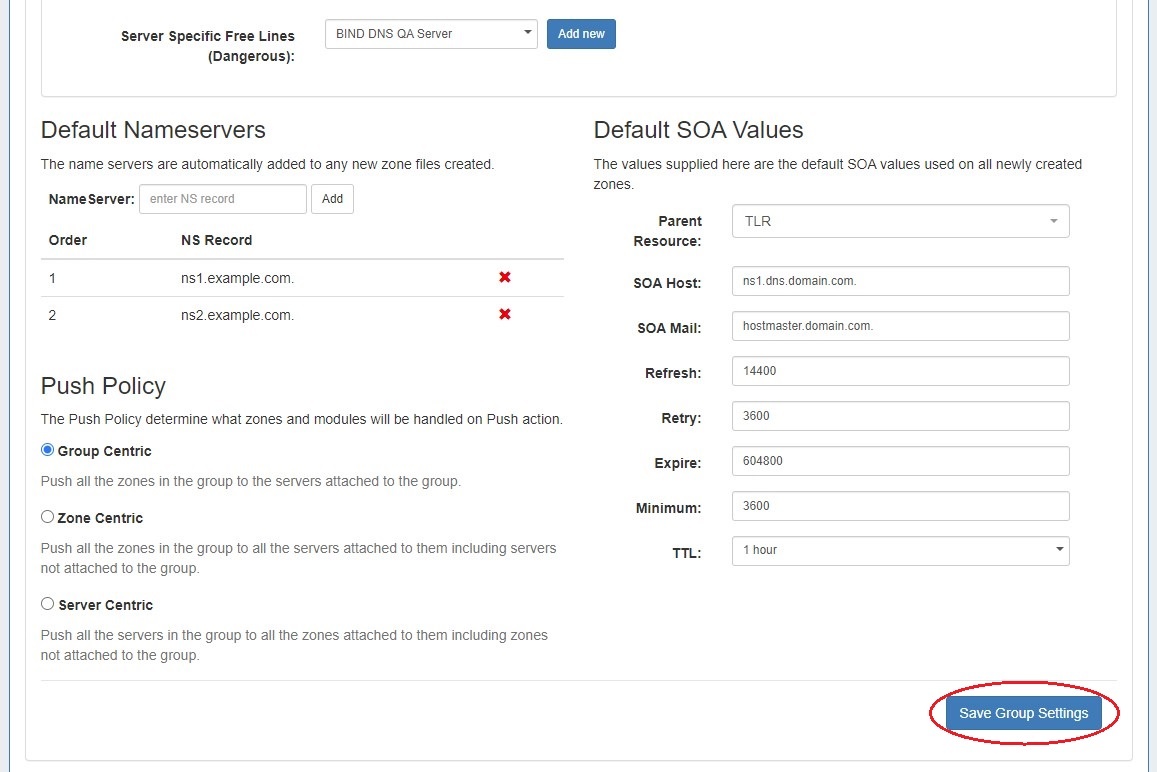Focus the enter NS record input
The width and height of the screenshot is (1157, 772).
click(x=222, y=199)
